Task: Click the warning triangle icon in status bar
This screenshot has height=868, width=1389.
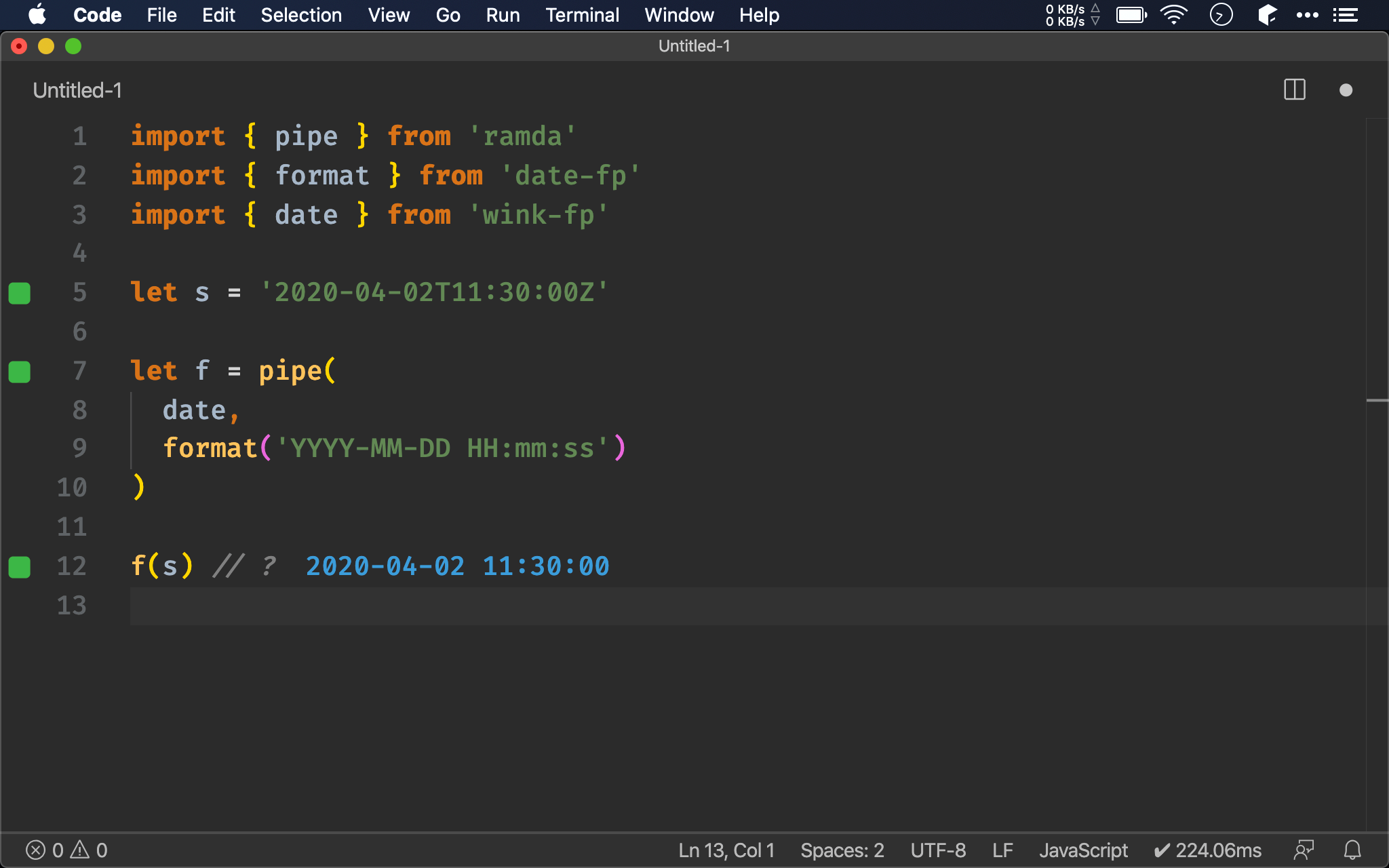Action: (x=80, y=850)
